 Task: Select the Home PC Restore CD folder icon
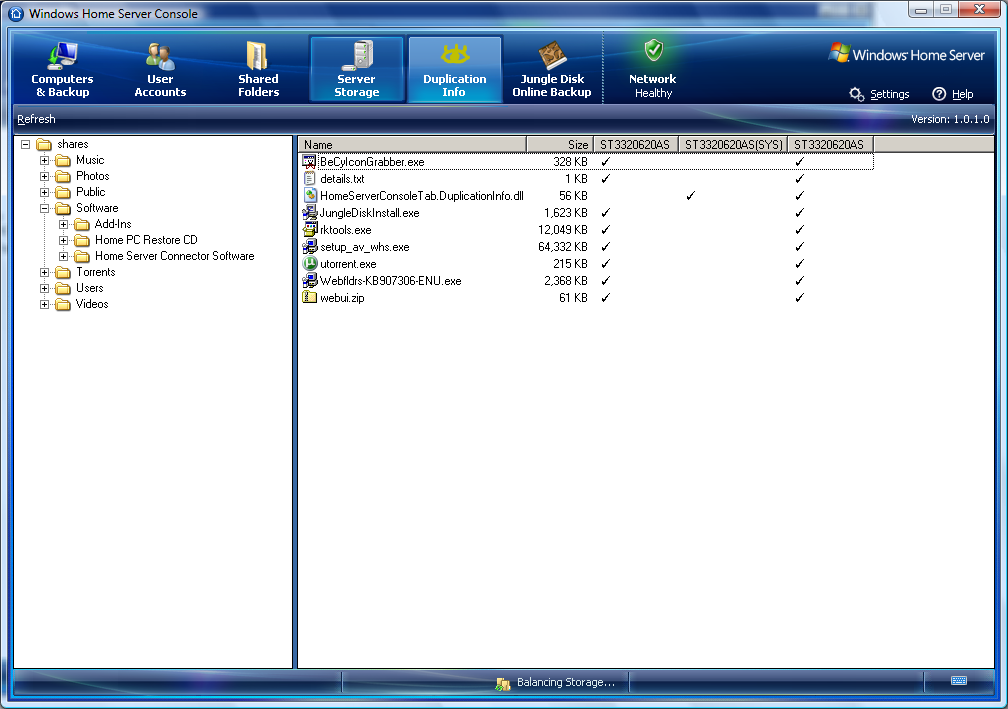[x=82, y=240]
